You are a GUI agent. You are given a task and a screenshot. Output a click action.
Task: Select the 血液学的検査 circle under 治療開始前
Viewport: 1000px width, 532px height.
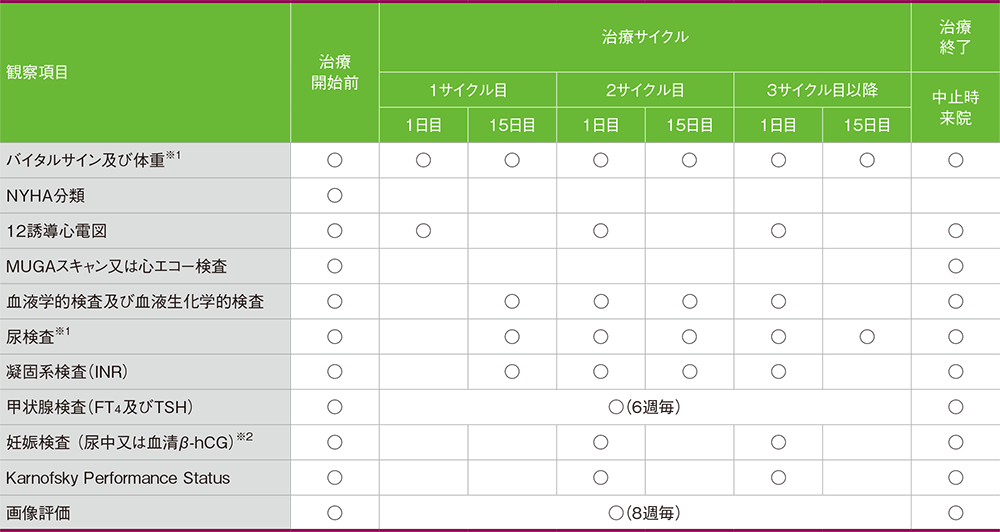coord(335,301)
